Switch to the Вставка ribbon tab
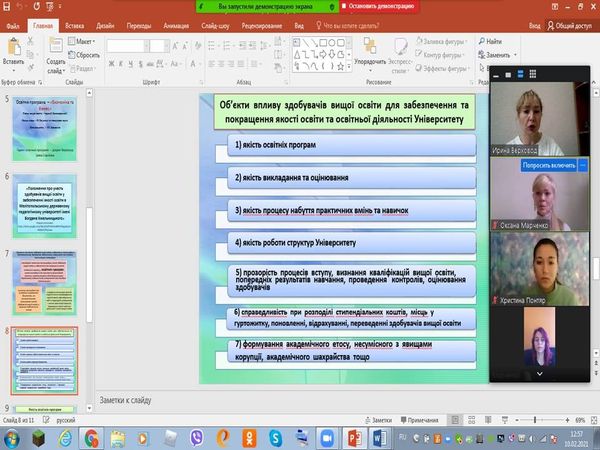Viewport: 600px width, 450px height. tap(75, 22)
